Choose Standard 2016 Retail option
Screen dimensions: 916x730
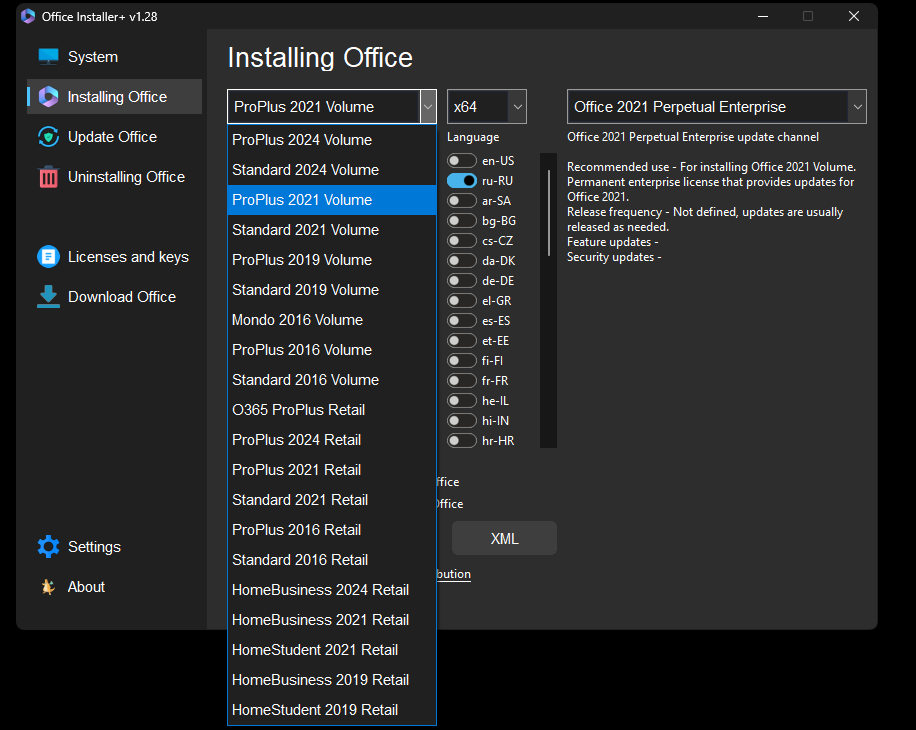point(332,560)
